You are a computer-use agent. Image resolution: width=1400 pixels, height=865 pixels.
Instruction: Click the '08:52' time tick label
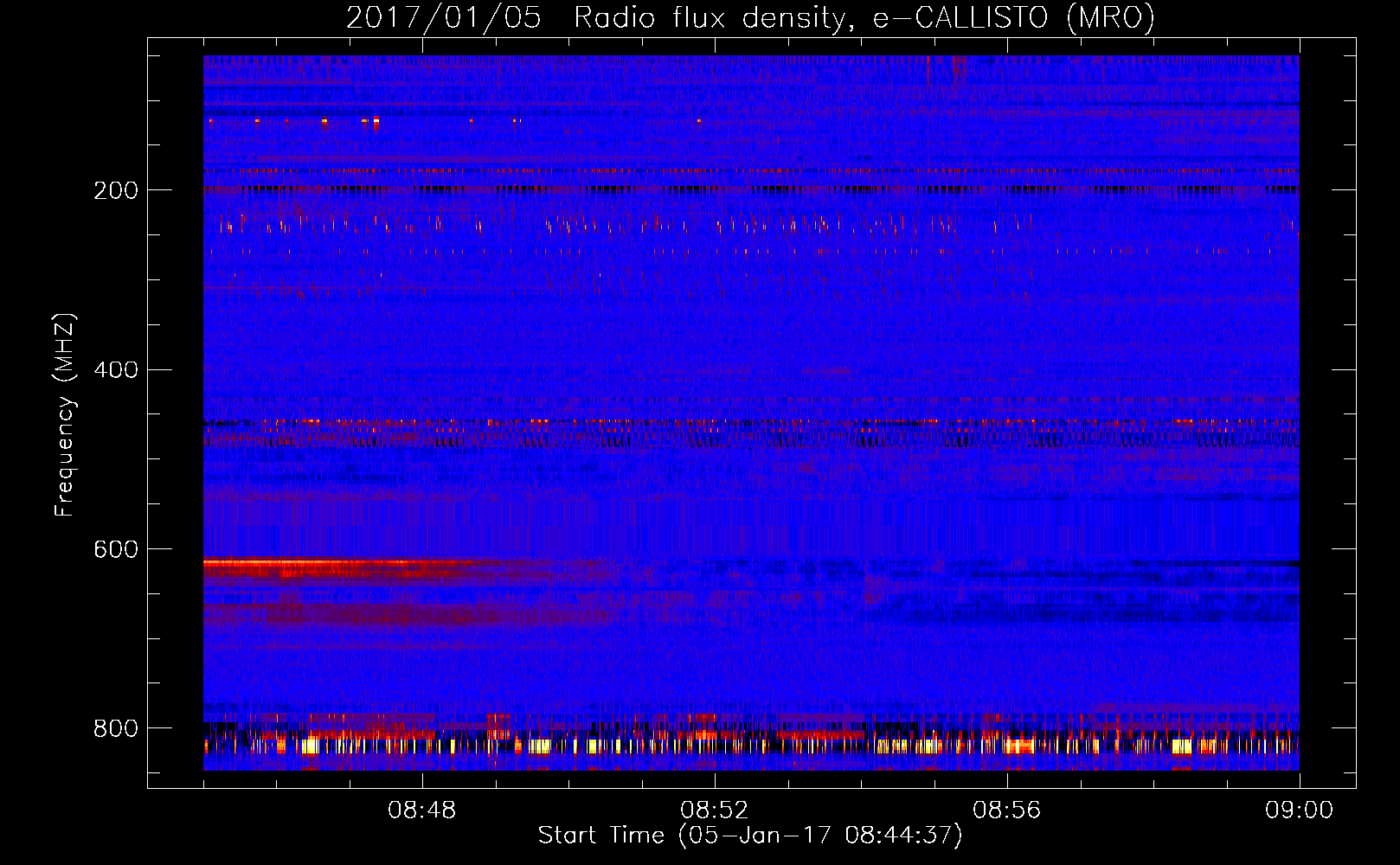click(x=715, y=811)
